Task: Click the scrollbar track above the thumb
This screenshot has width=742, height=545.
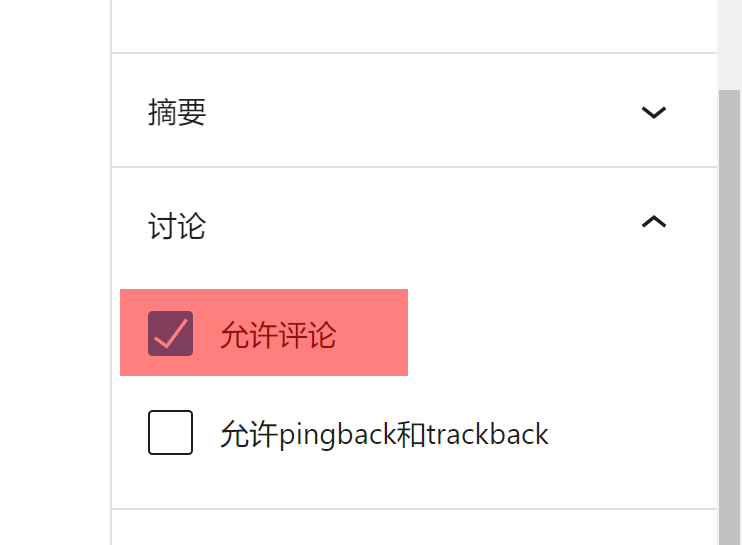Action: click(x=730, y=40)
